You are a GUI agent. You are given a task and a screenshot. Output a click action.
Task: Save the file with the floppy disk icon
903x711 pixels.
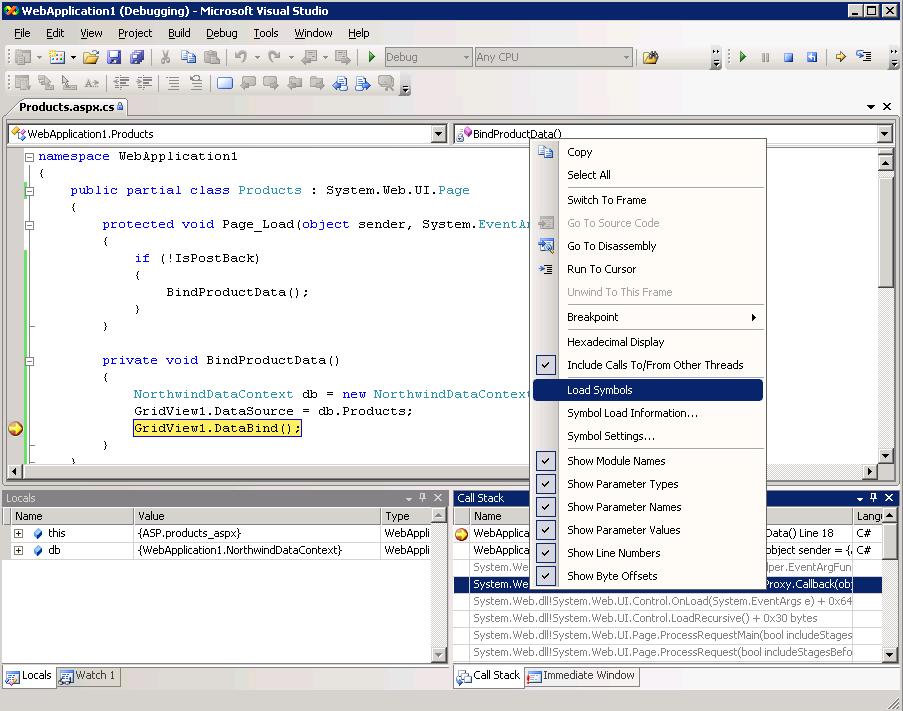pyautogui.click(x=114, y=57)
